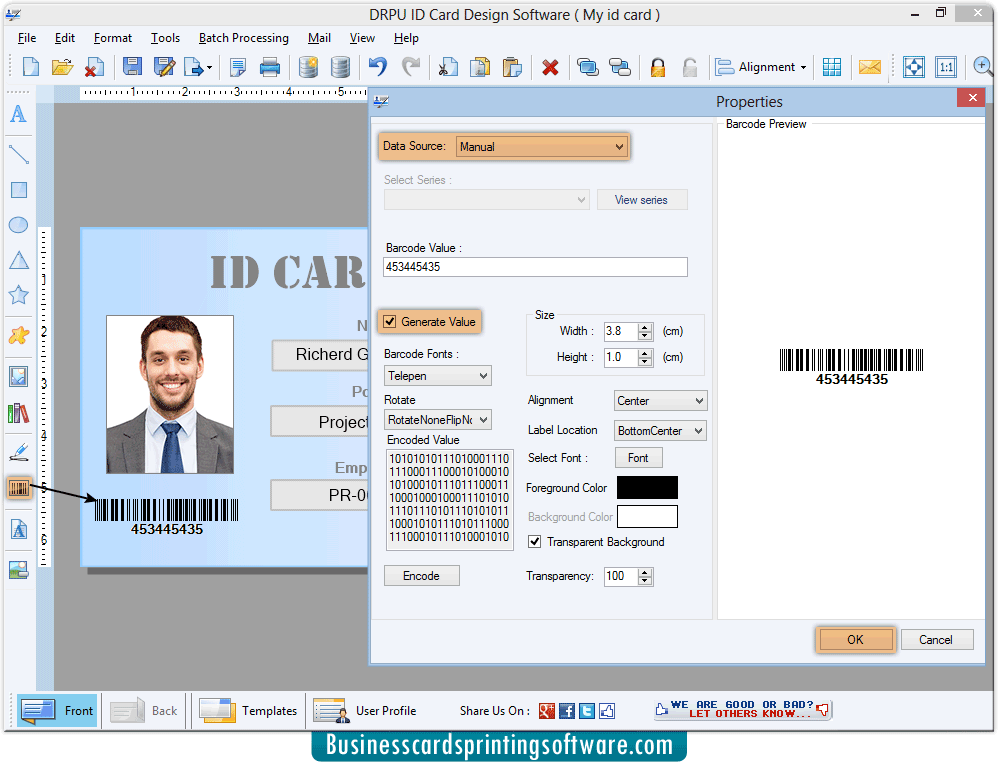Click the email envelope icon
Image resolution: width=998 pixels, height=762 pixels.
tap(869, 67)
